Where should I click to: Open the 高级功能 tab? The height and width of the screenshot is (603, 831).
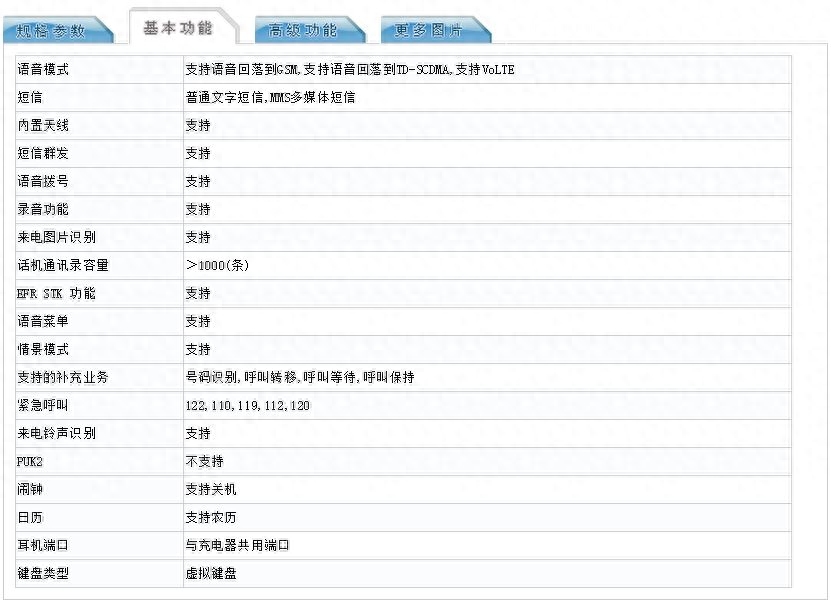(303, 30)
